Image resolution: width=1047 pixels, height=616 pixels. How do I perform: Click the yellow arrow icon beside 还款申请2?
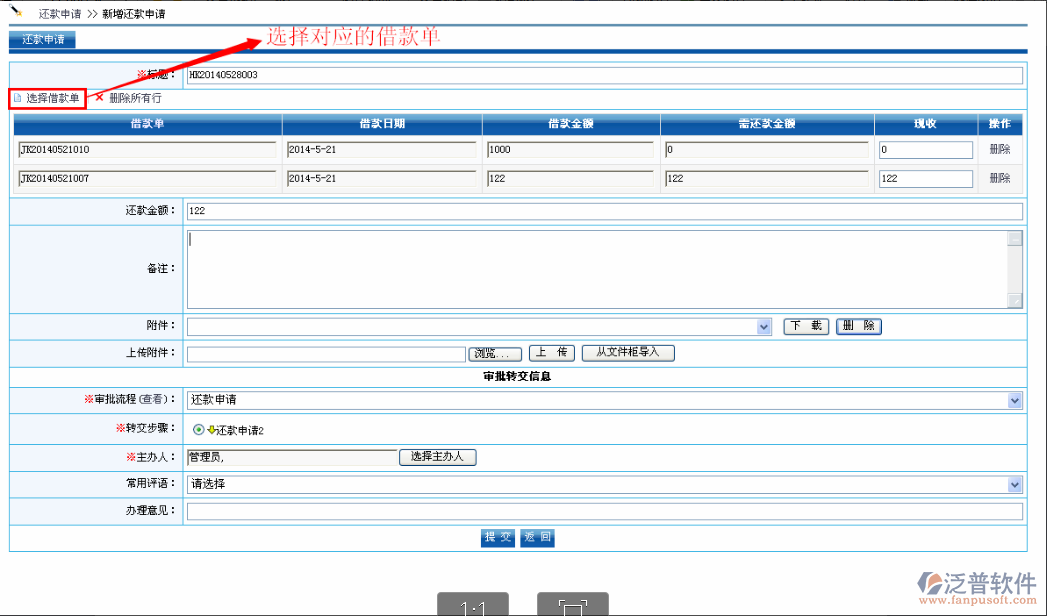pos(212,429)
